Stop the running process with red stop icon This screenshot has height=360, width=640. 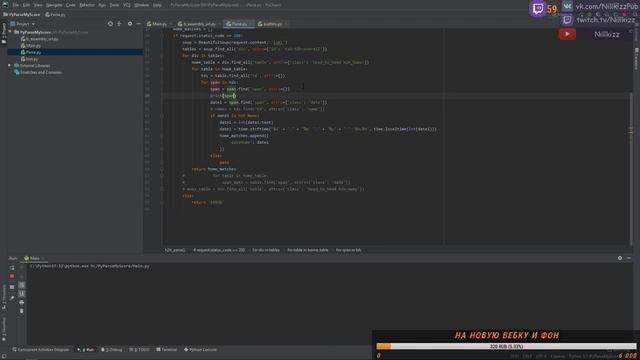12,276
